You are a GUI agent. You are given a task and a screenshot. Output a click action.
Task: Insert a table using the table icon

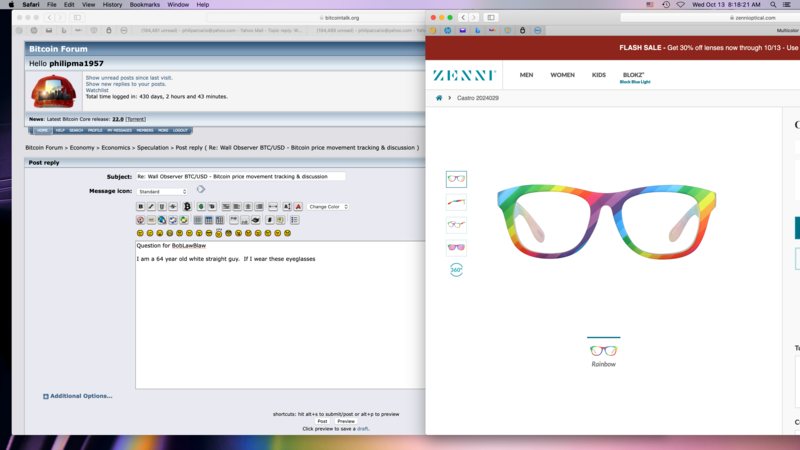pos(197,220)
